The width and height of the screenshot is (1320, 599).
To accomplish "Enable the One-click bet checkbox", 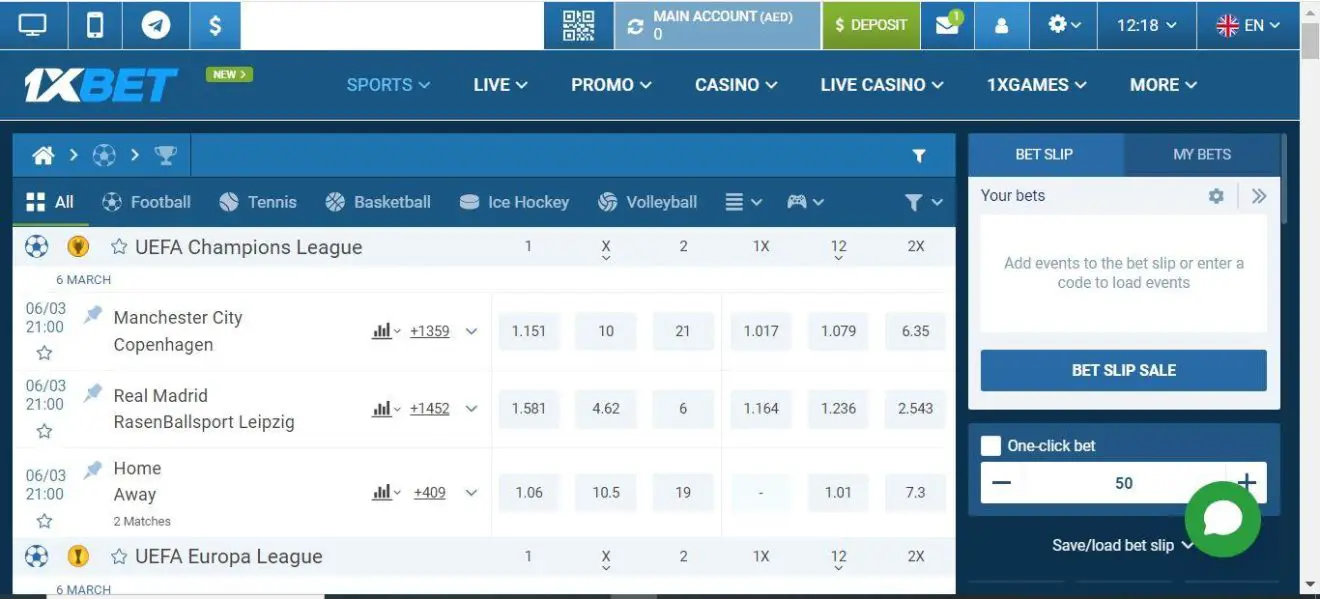I will (x=991, y=446).
